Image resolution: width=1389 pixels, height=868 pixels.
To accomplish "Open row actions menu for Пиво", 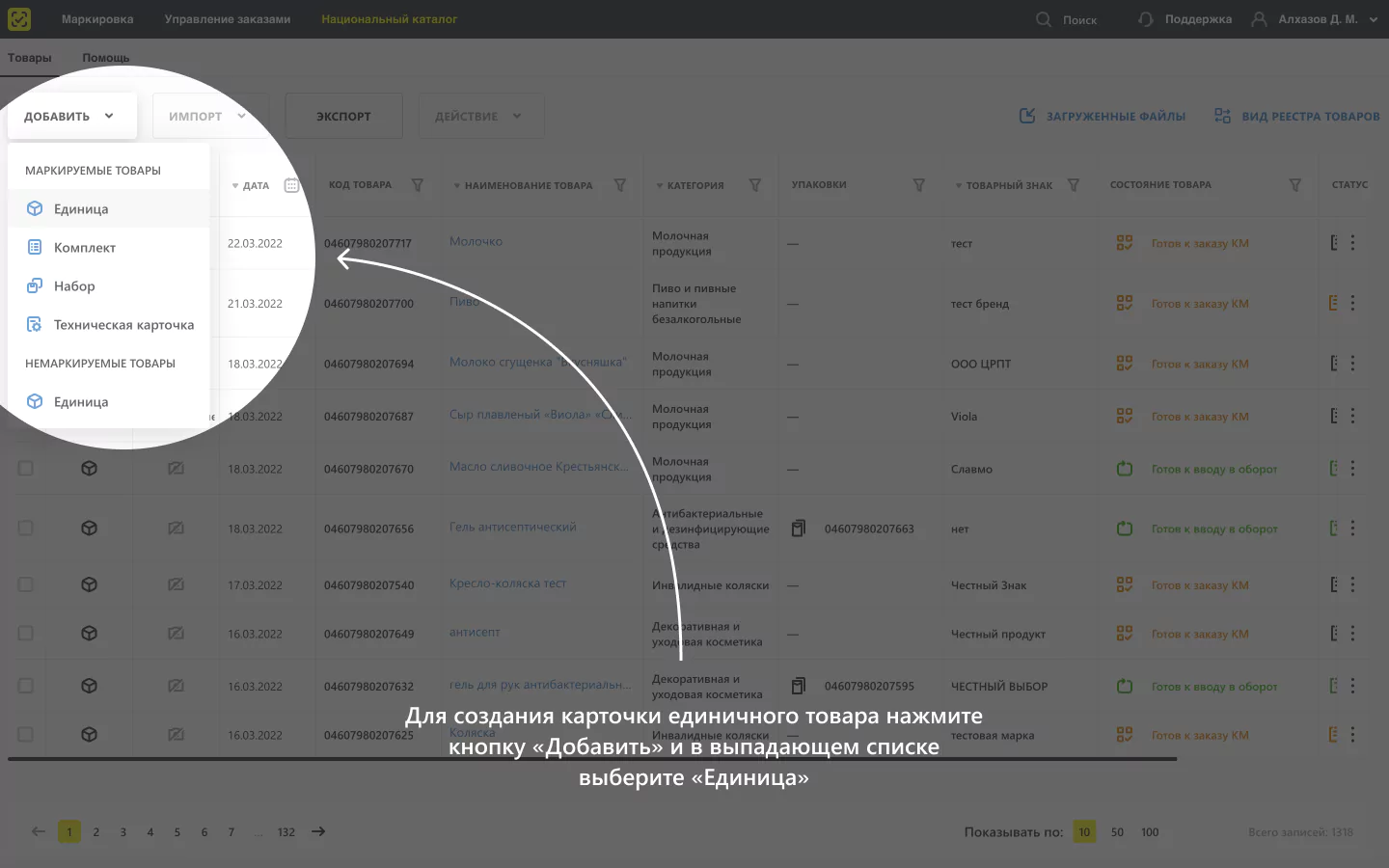I will click(1352, 303).
